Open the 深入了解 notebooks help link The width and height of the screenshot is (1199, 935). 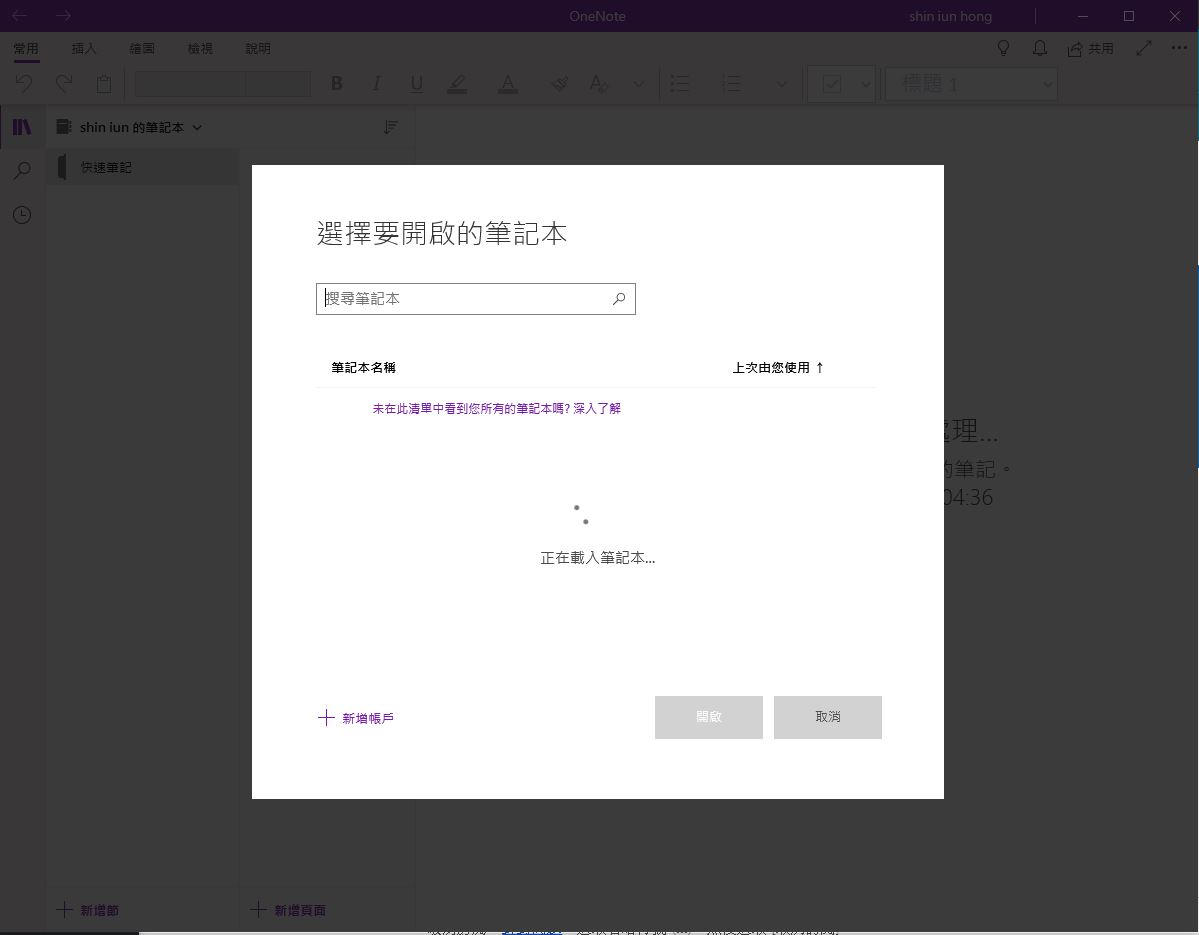click(x=596, y=409)
